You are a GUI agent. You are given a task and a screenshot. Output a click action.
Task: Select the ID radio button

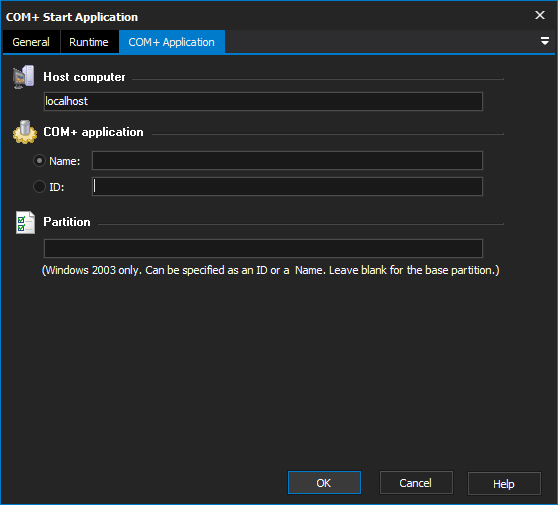tap(39, 187)
